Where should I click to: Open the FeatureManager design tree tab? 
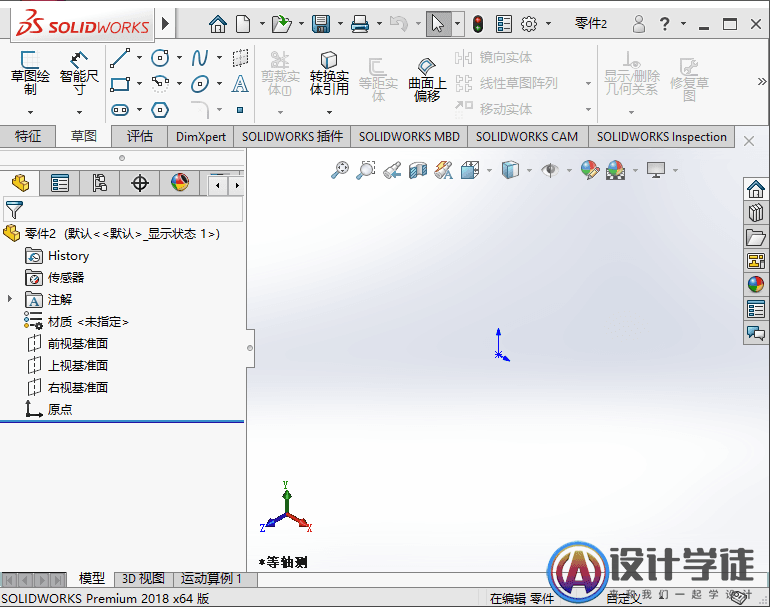(20, 183)
